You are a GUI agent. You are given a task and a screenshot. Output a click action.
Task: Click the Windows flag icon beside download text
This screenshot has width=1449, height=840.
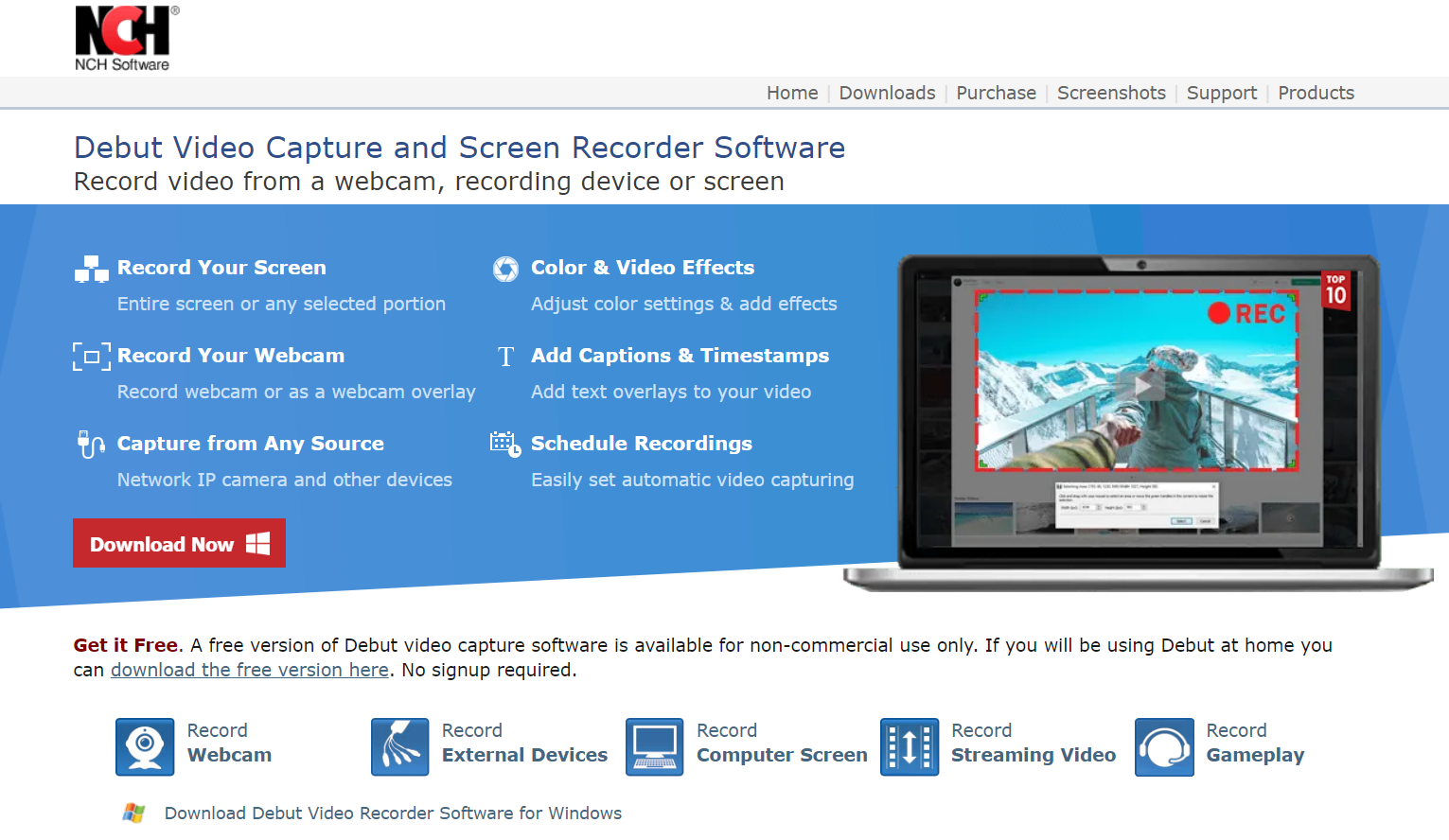click(133, 813)
